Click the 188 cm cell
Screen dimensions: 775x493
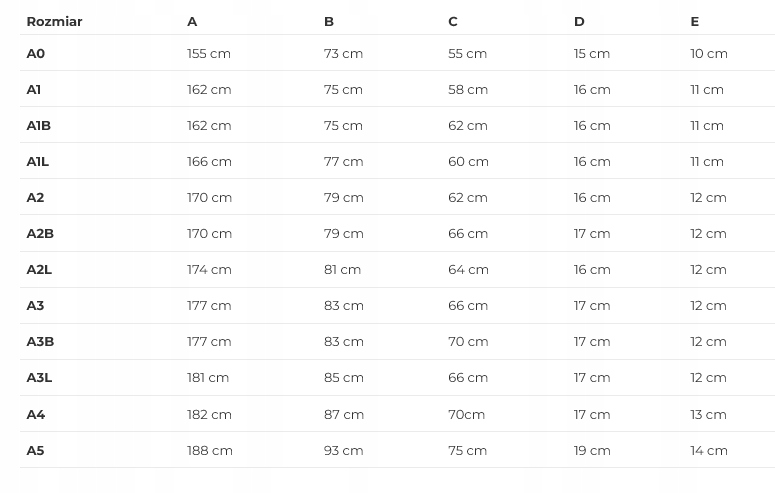click(x=210, y=450)
